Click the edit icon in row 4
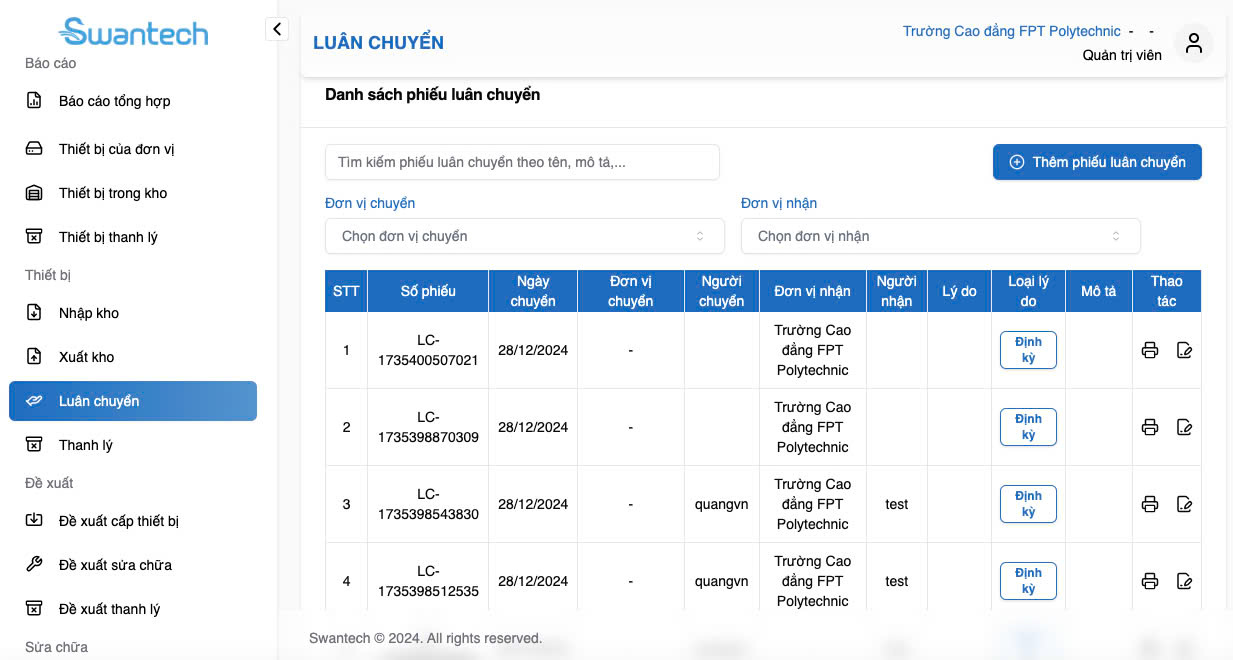Screen dimensions: 1233x660 (1185, 581)
